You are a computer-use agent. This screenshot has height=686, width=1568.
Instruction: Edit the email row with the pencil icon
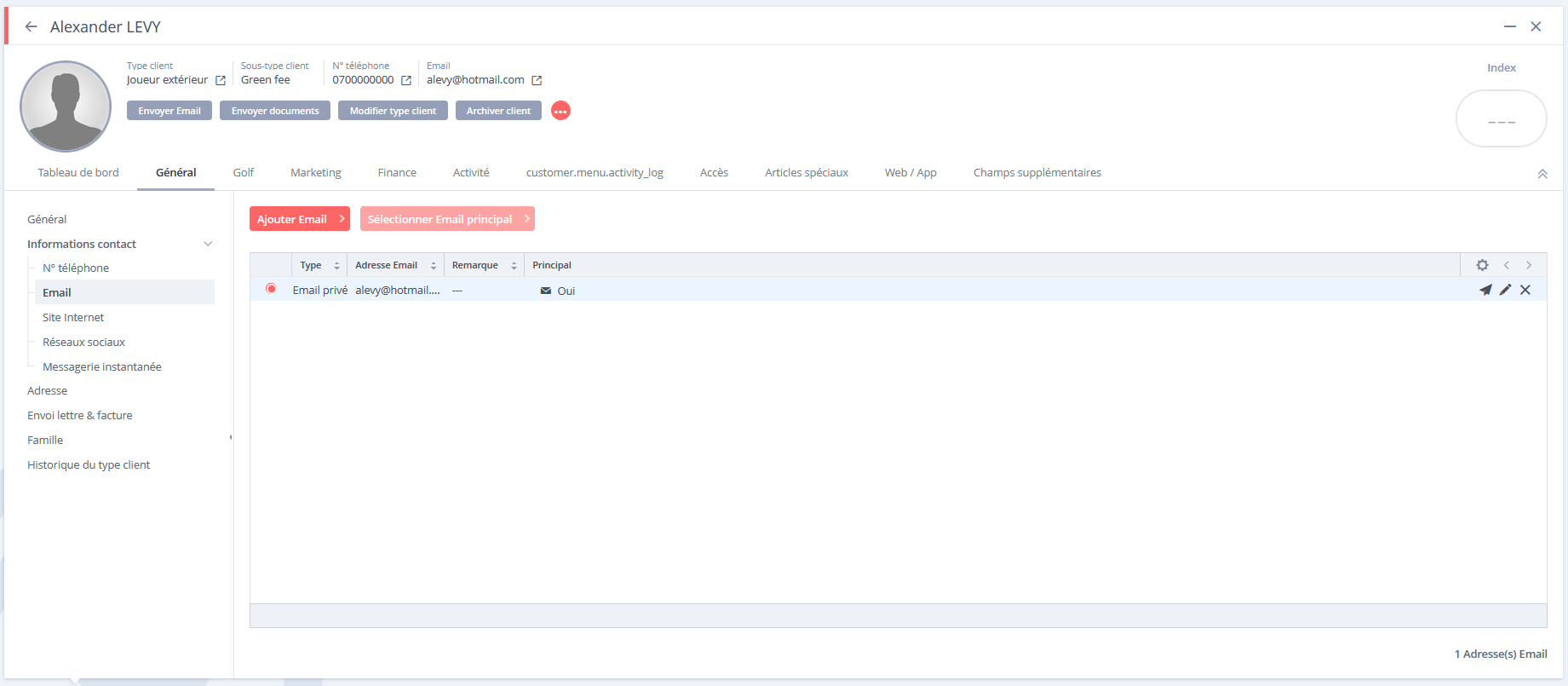(1505, 290)
